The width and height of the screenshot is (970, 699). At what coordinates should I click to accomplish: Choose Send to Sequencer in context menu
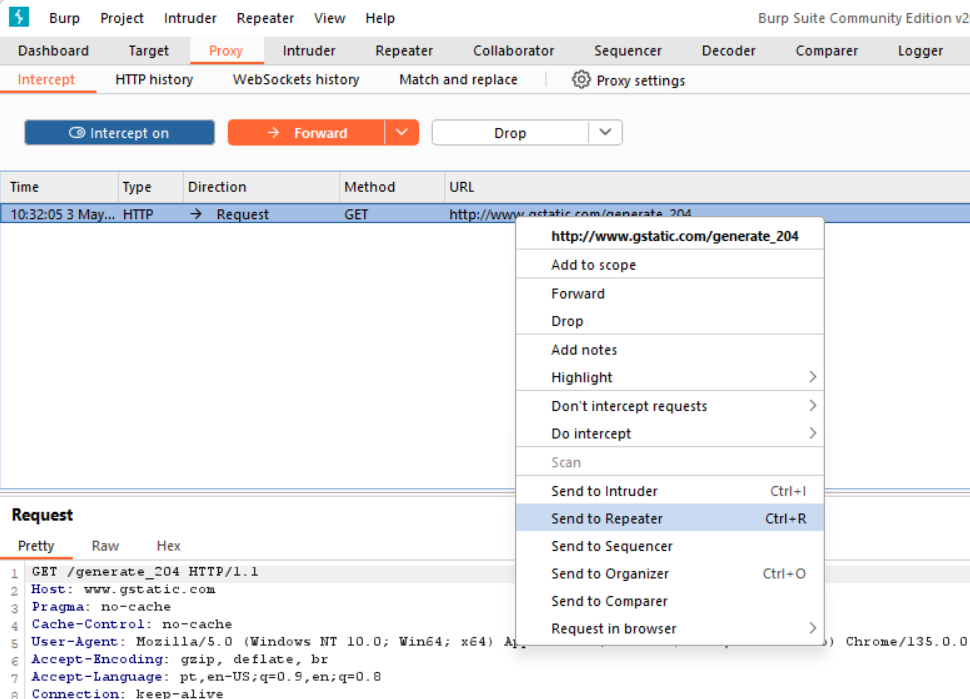pyautogui.click(x=670, y=546)
